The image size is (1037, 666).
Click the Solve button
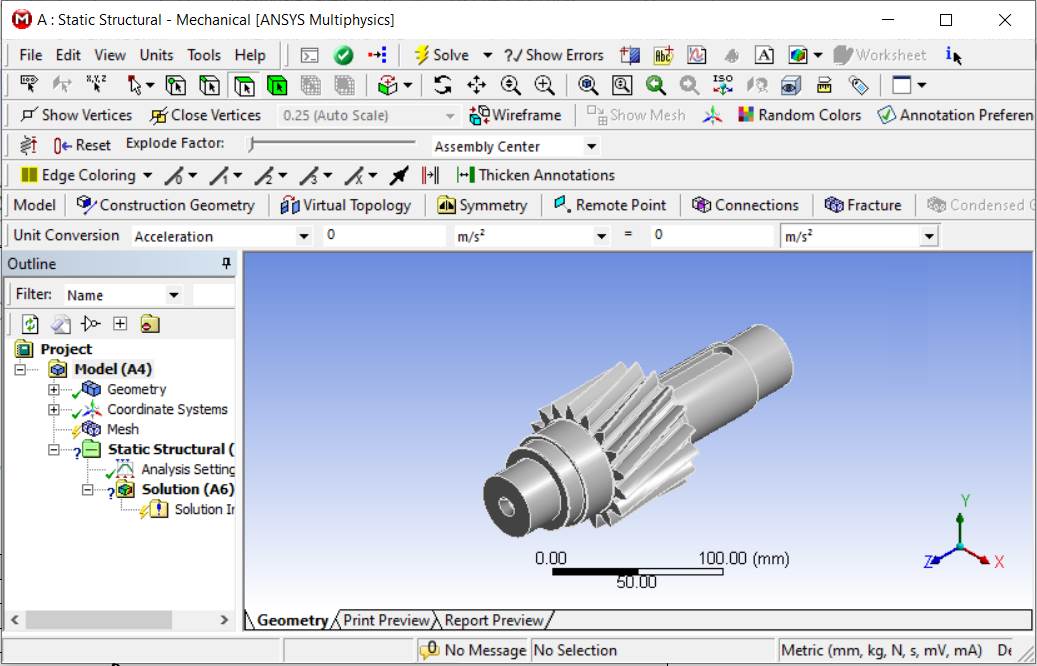pos(441,56)
